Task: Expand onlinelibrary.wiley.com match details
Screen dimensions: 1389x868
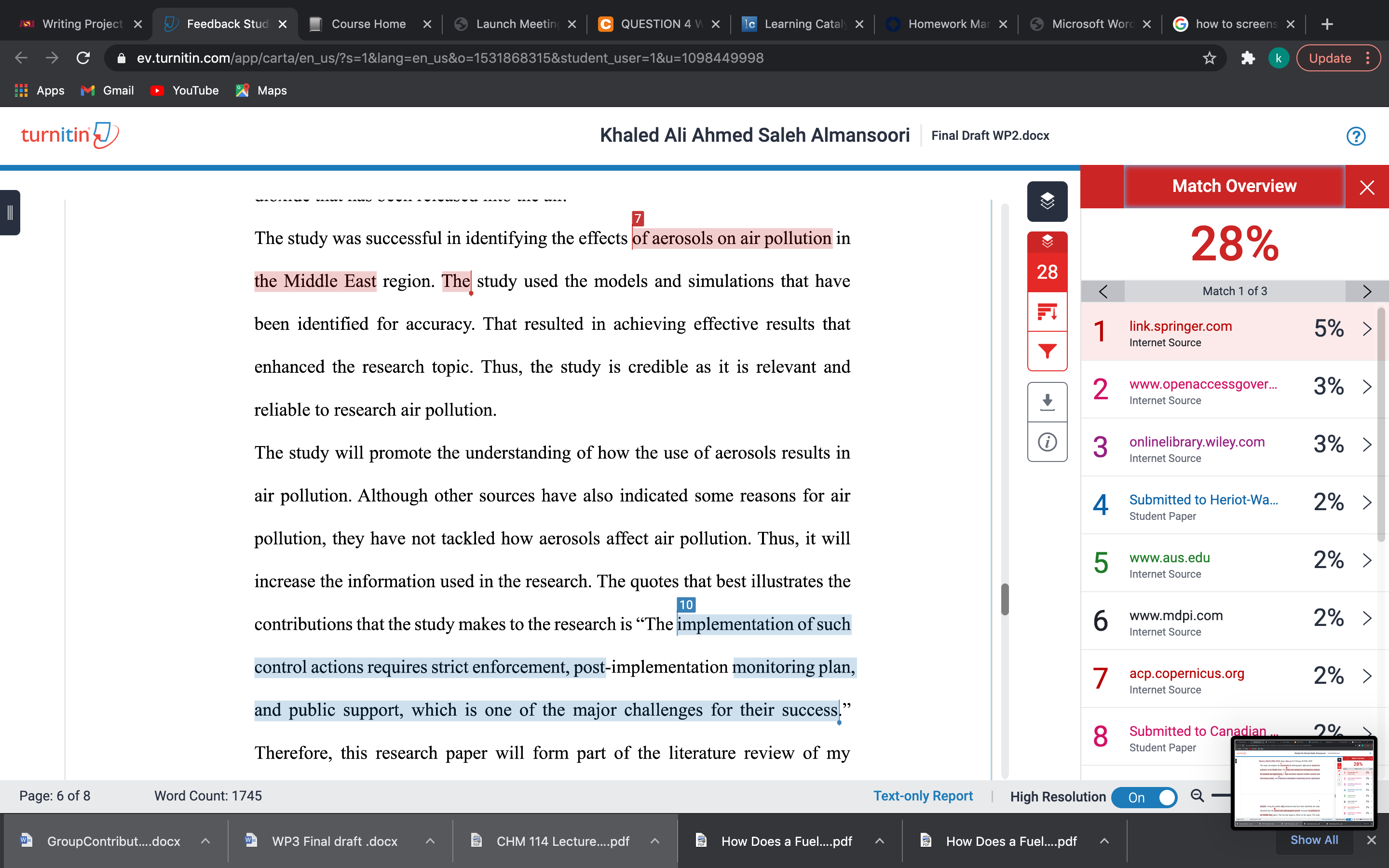Action: [x=1367, y=444]
